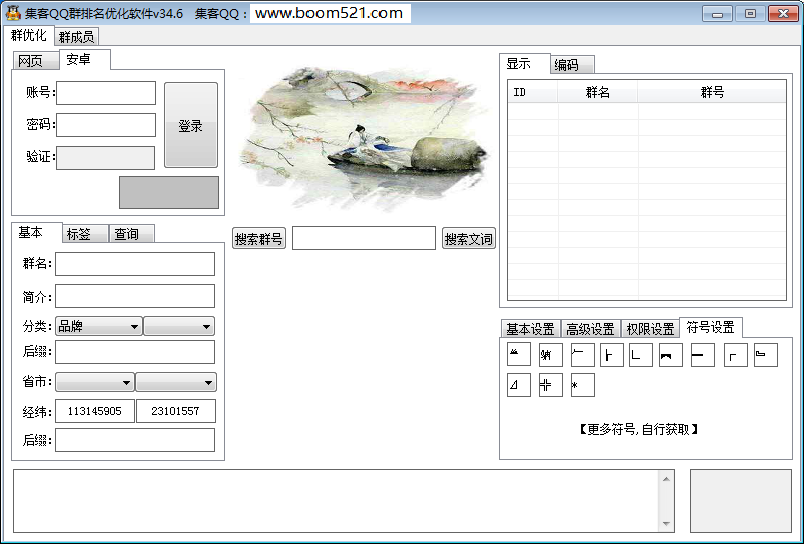Click the www.boom521.com title text box

(x=330, y=13)
